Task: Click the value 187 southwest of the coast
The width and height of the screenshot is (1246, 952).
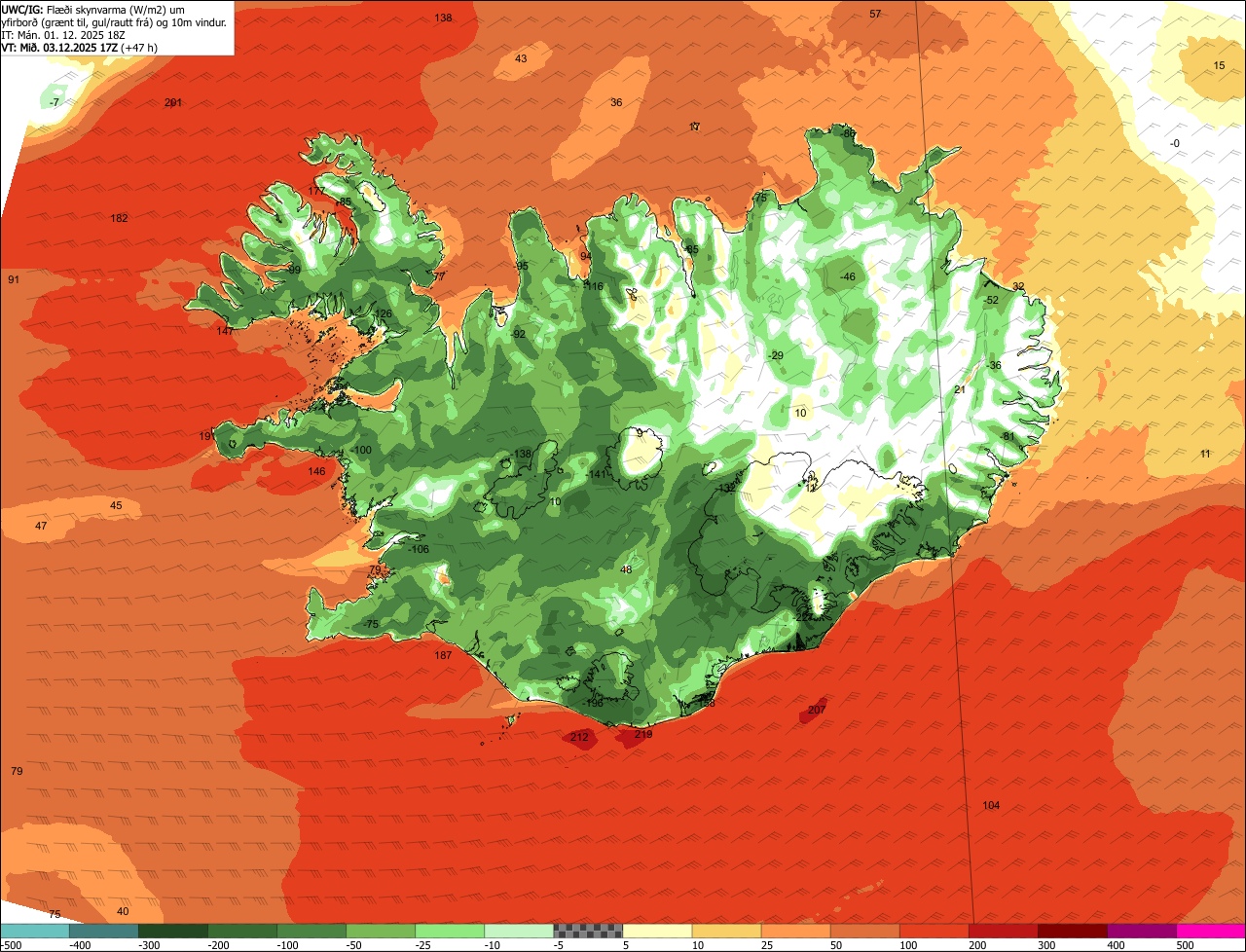Action: coord(443,655)
